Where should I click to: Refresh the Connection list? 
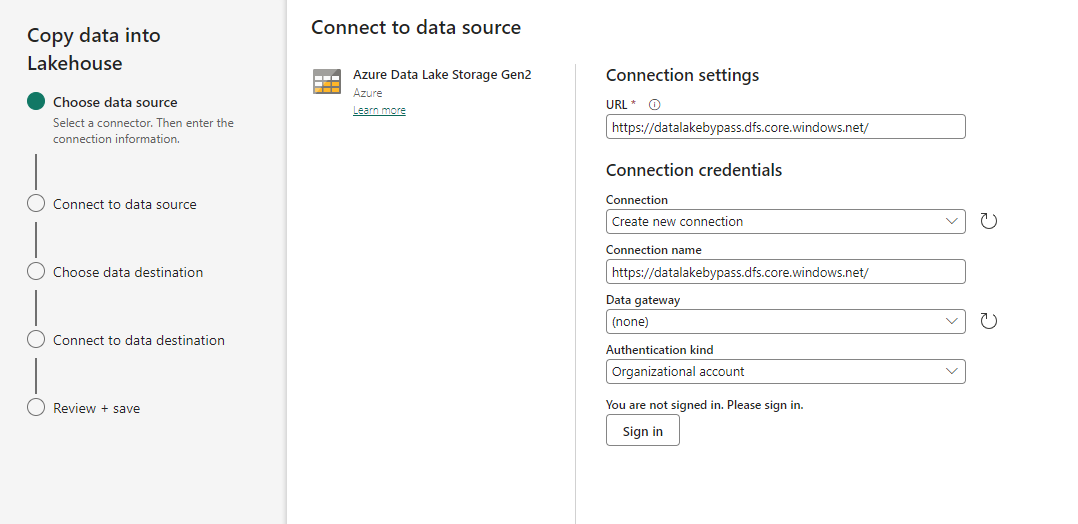(988, 221)
